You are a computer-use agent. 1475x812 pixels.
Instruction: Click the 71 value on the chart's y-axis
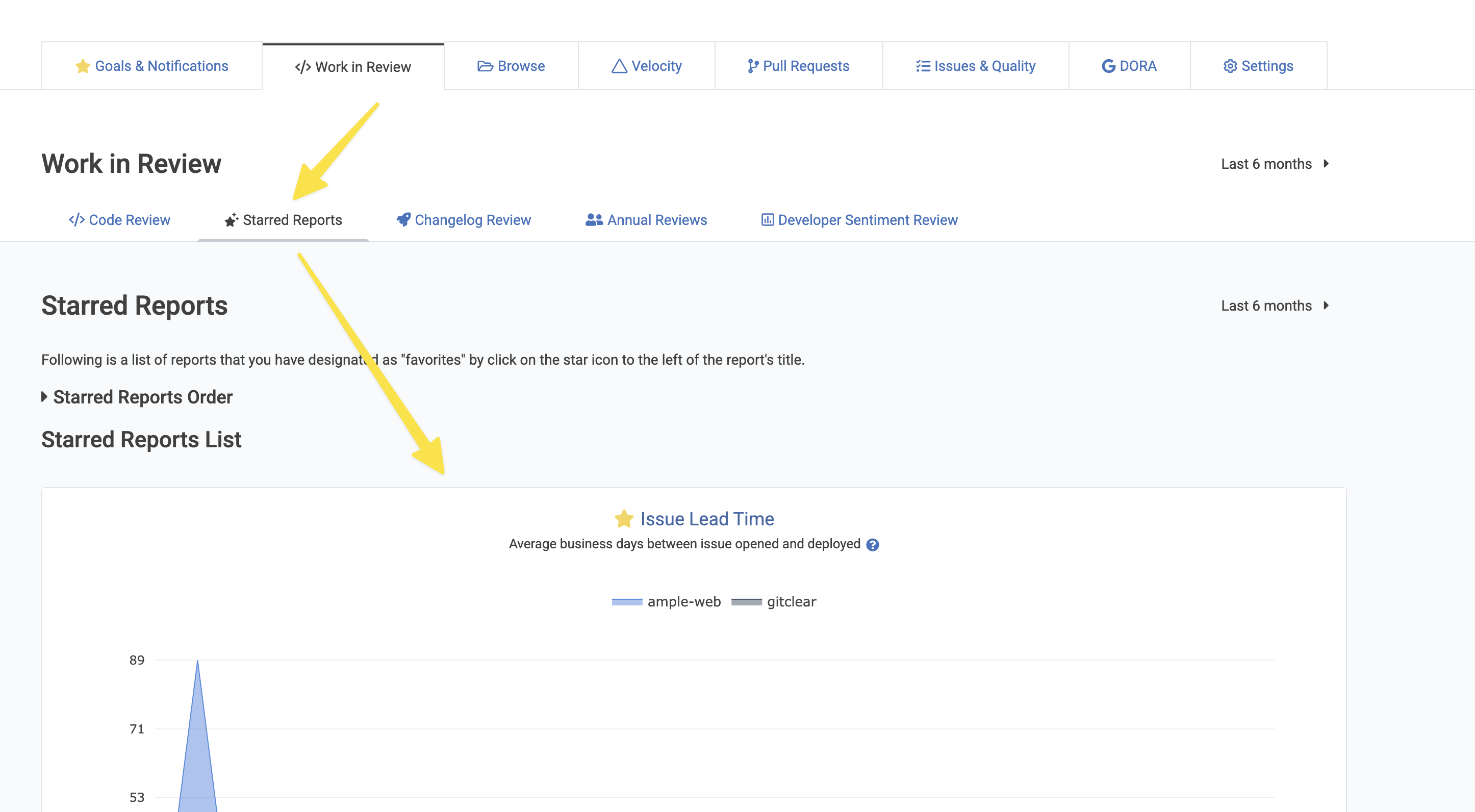tap(137, 729)
